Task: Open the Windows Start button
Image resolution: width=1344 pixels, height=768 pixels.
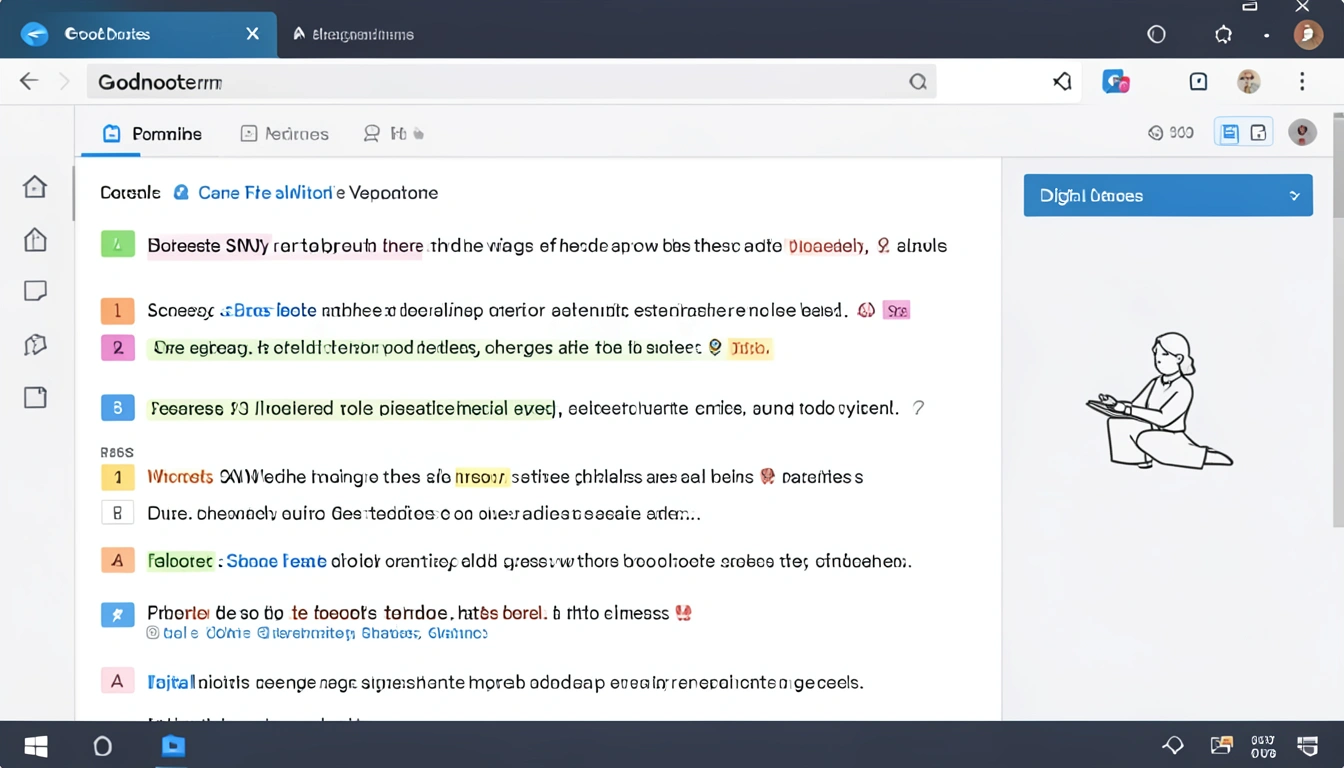Action: coord(36,746)
